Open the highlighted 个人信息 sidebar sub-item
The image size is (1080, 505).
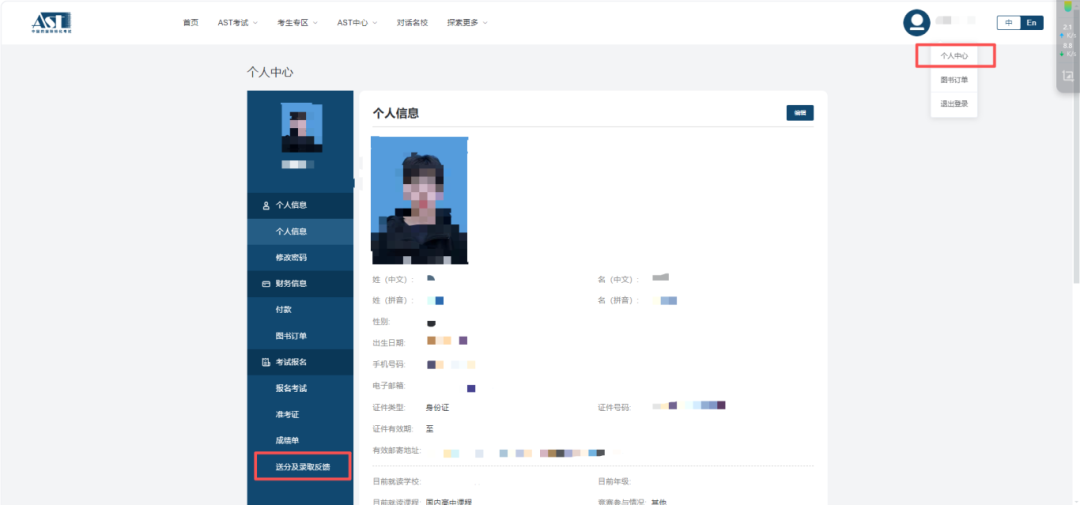(x=300, y=231)
